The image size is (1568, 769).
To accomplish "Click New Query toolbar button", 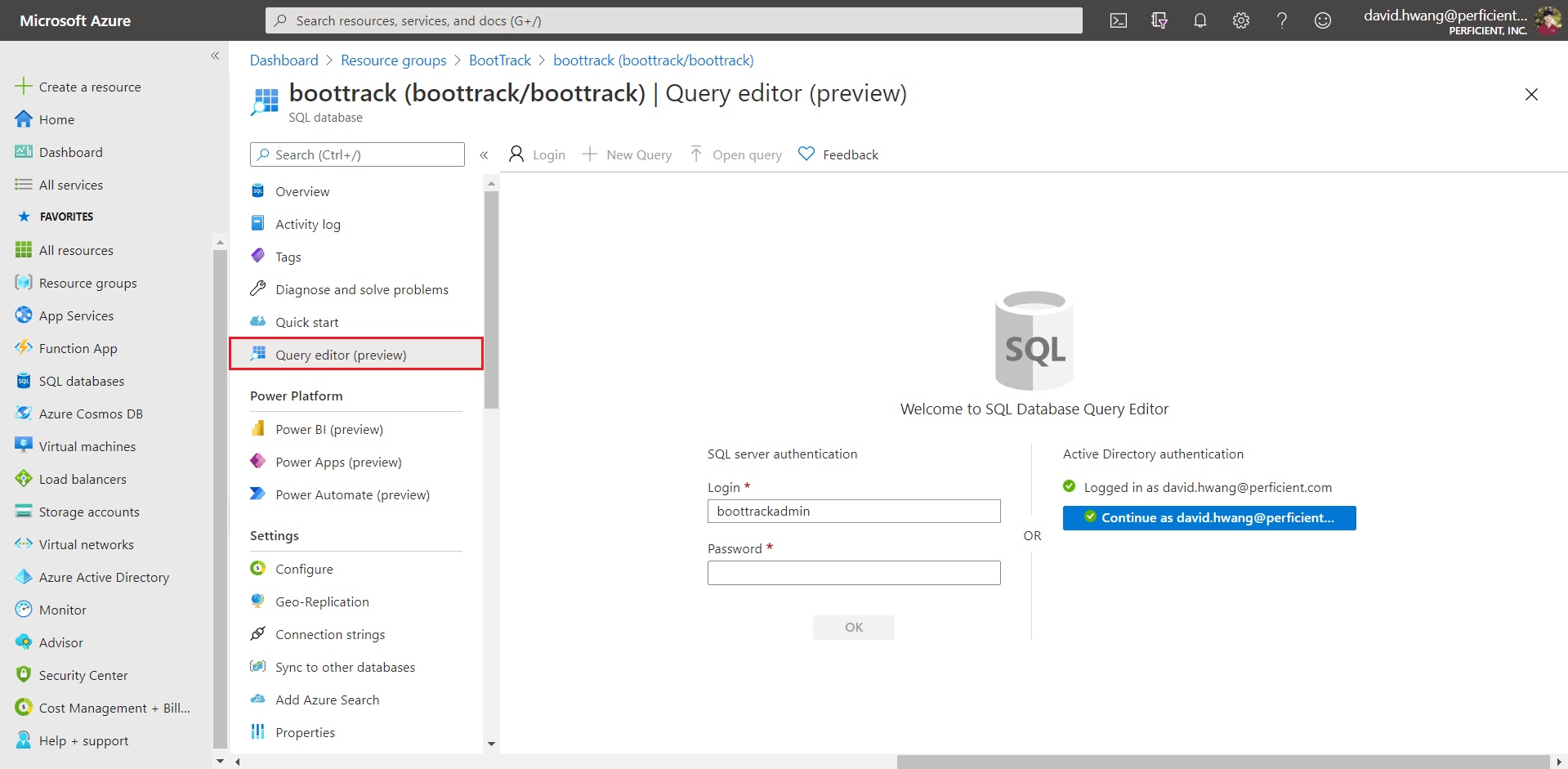I will click(x=627, y=154).
